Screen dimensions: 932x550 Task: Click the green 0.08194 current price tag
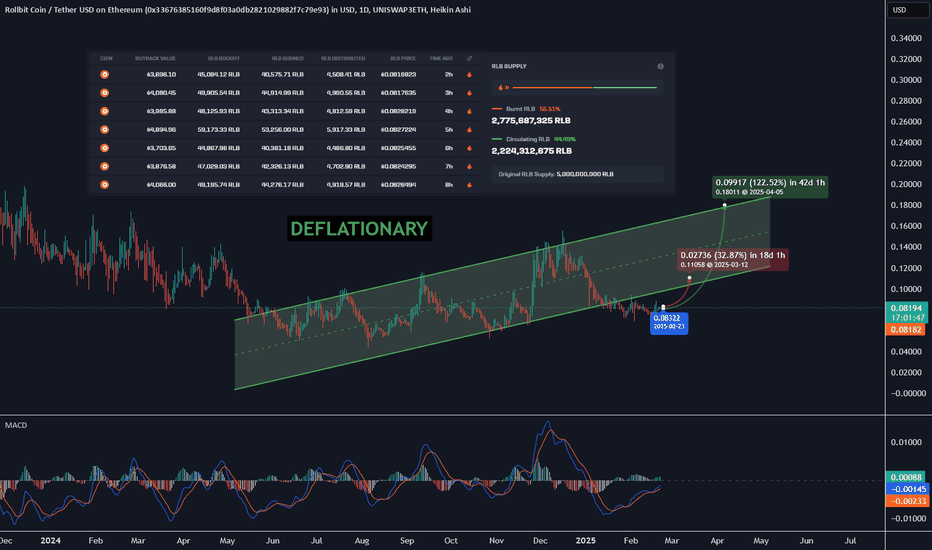click(x=908, y=312)
